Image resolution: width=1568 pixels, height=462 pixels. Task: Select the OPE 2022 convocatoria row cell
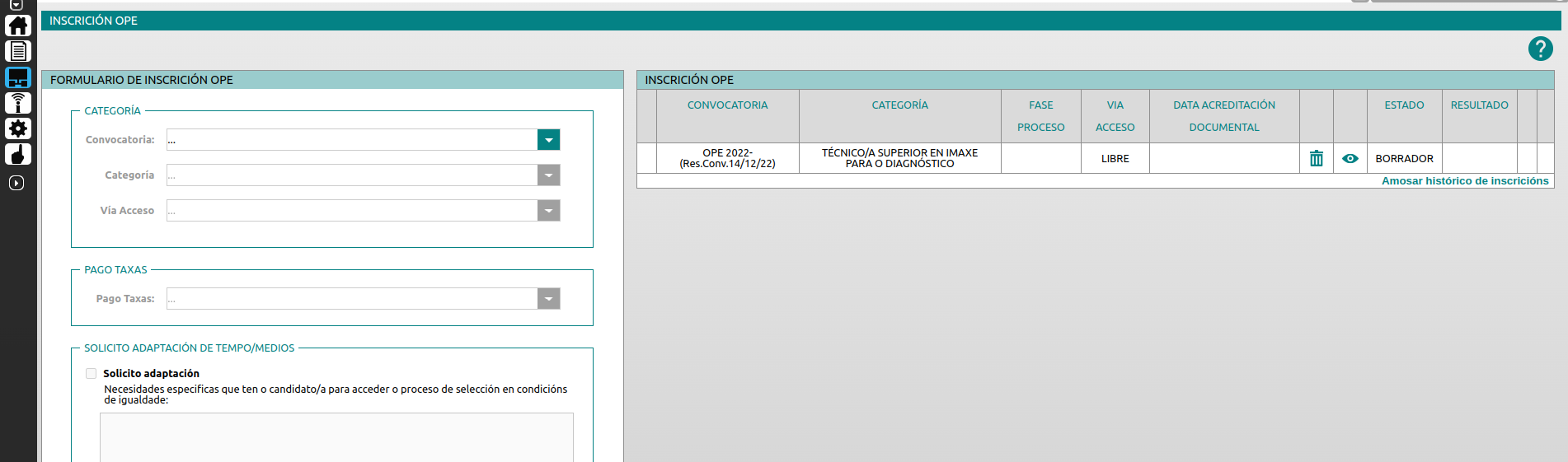point(727,158)
